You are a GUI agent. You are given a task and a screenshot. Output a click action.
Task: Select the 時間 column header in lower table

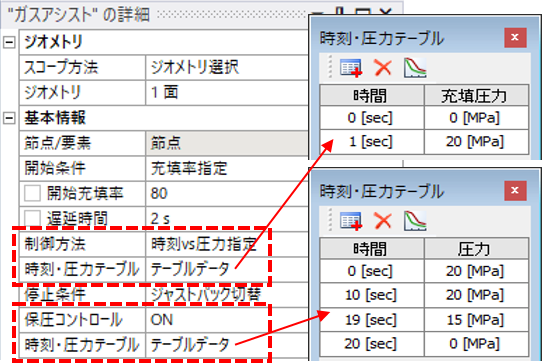372,249
